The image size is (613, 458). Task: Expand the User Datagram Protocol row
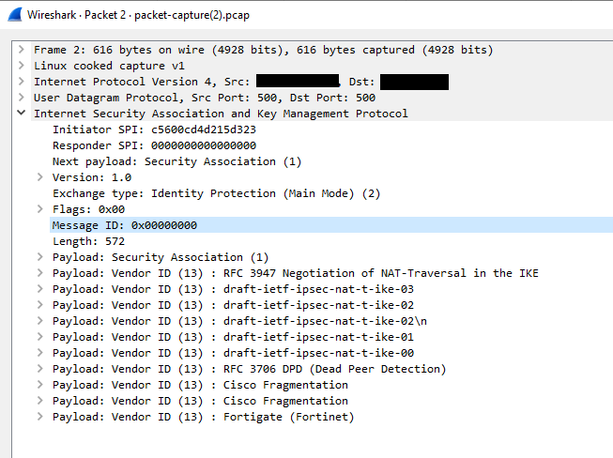[22, 97]
